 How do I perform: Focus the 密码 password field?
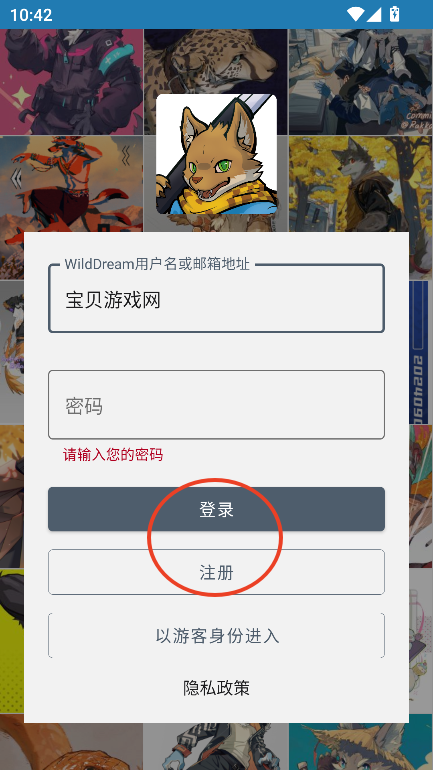[x=216, y=405]
